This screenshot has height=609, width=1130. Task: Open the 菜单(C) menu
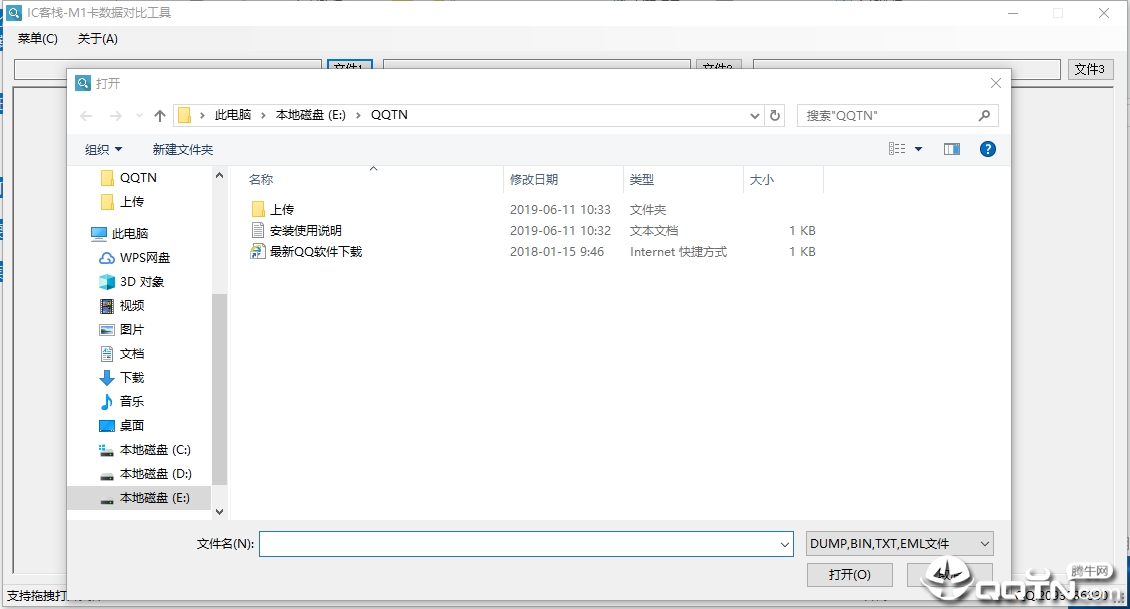pyautogui.click(x=37, y=39)
